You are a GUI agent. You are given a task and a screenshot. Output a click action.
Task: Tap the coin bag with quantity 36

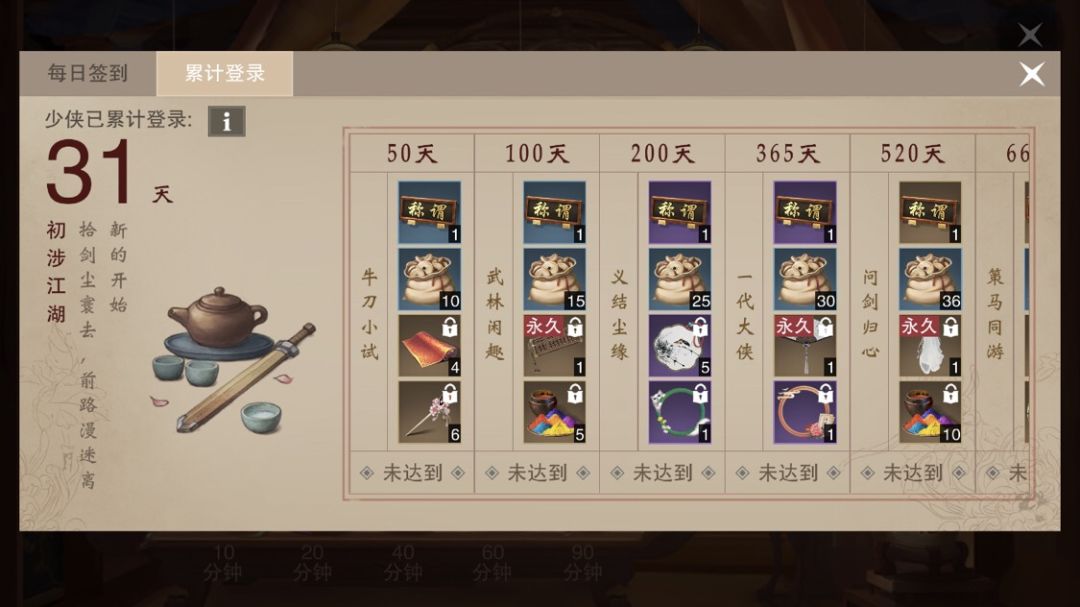(x=930, y=279)
